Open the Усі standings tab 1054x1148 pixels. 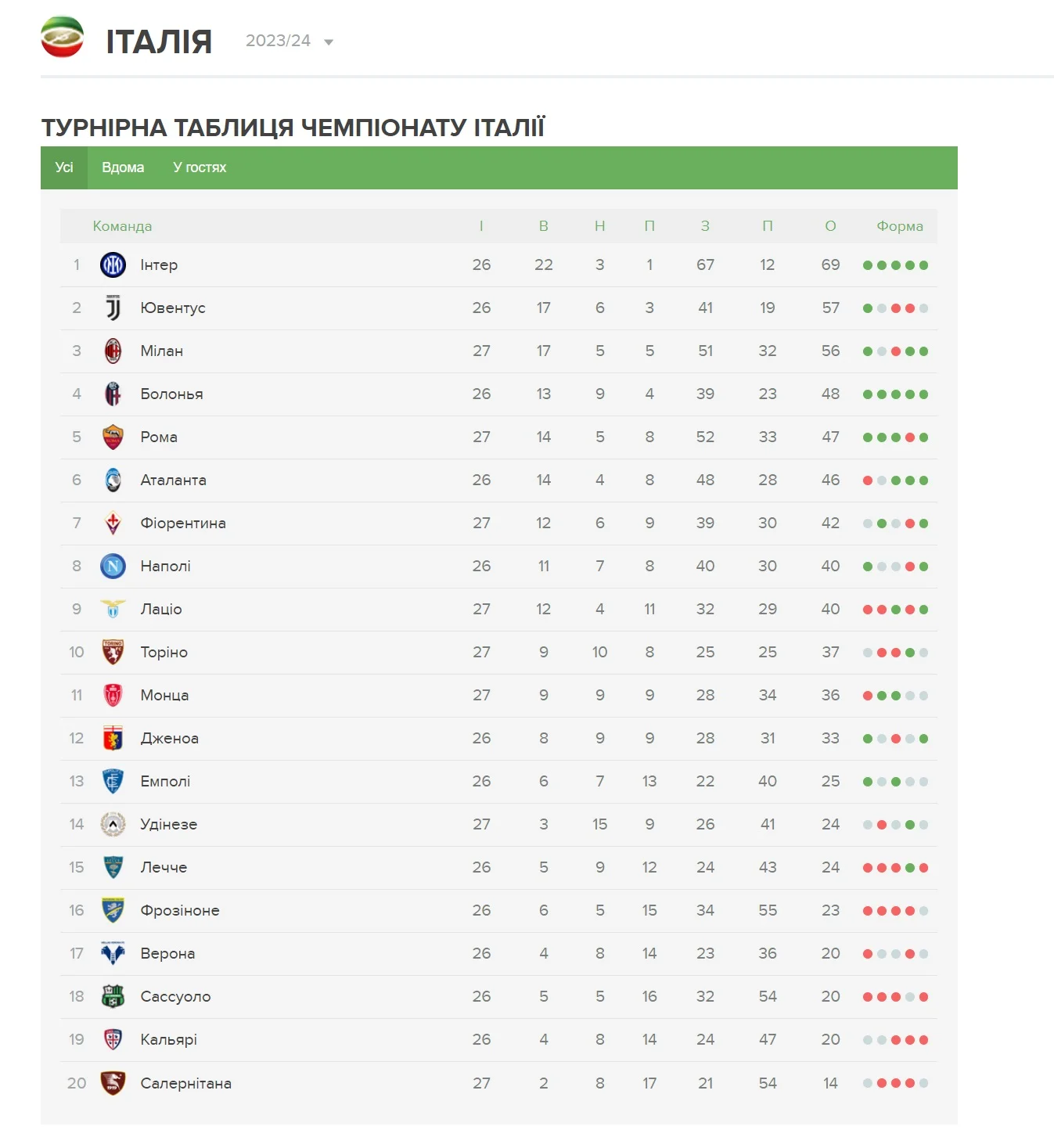[x=64, y=167]
